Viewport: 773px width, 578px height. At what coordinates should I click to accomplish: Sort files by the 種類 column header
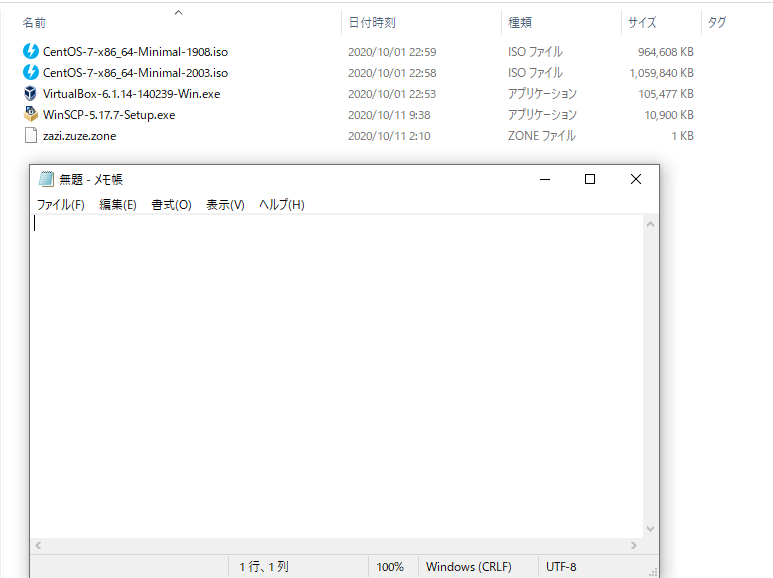520,23
